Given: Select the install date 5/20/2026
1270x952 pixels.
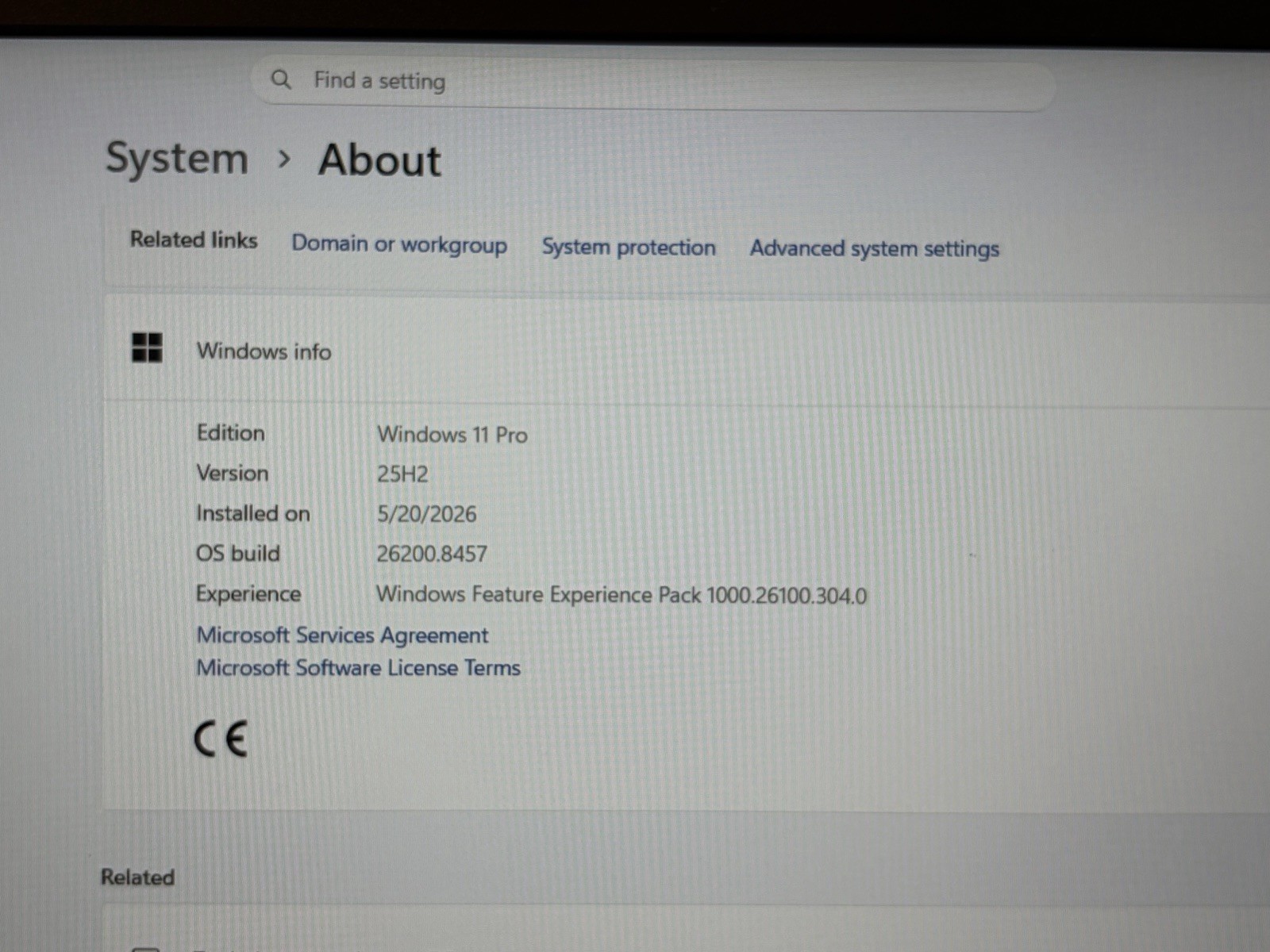Looking at the screenshot, I should pos(427,514).
